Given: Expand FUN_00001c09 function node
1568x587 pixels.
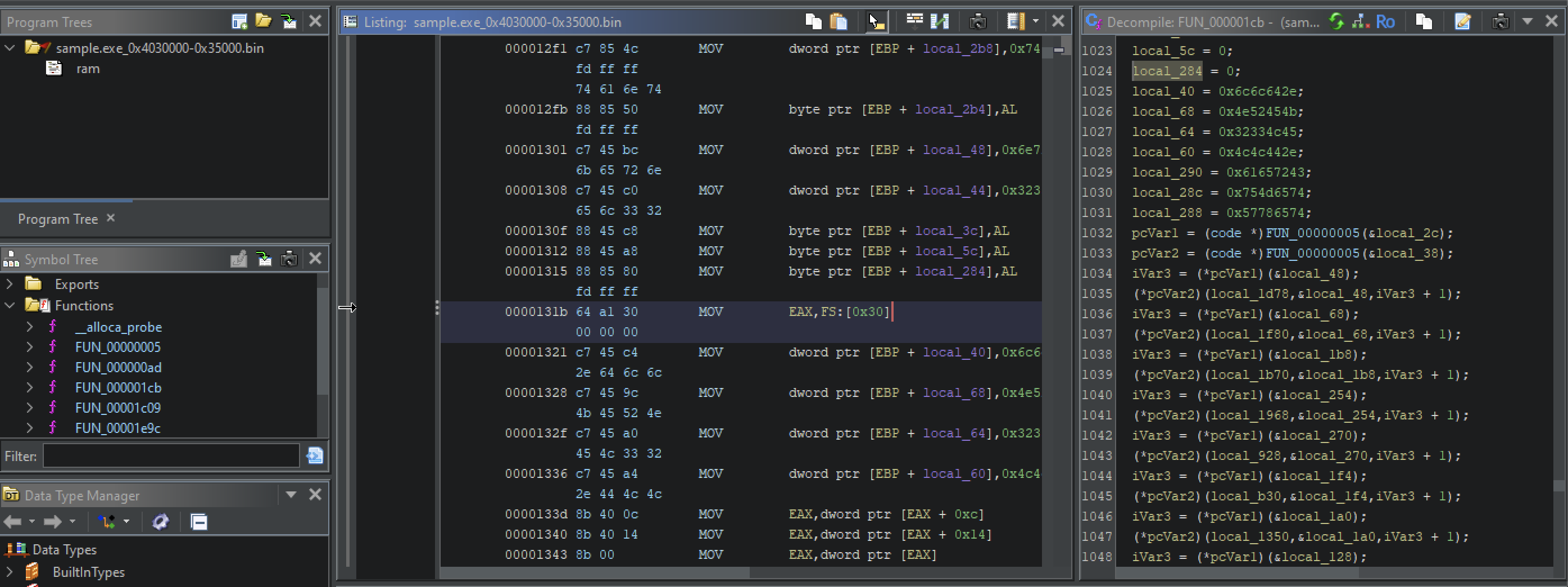Looking at the screenshot, I should 29,408.
